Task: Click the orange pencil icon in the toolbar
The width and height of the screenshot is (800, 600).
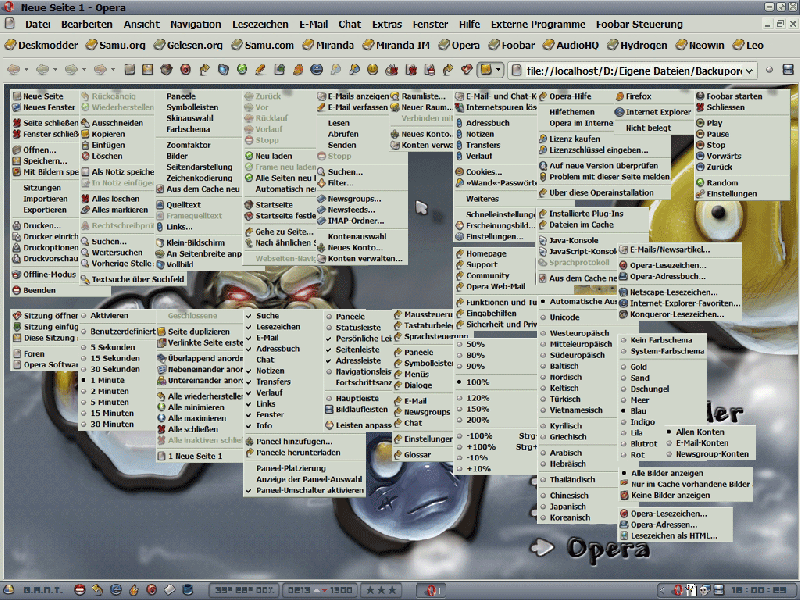Action: [260, 69]
